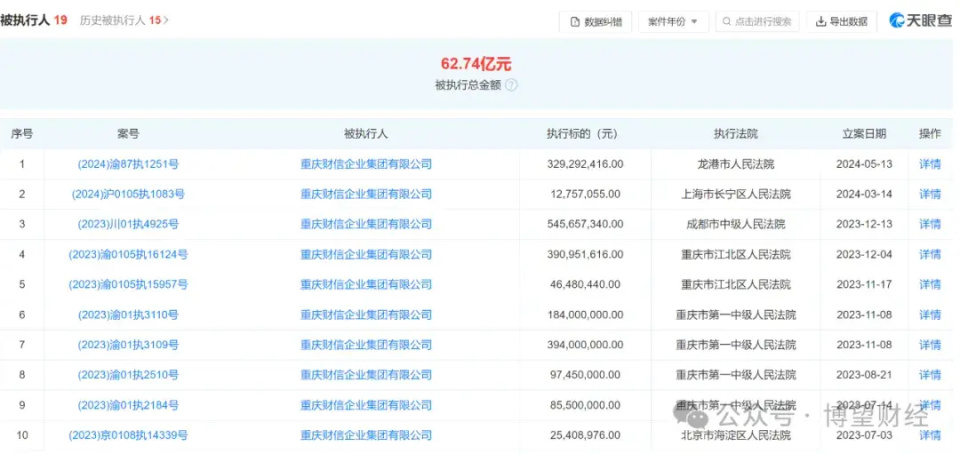Open case (2023)川01执4925号
Screen dimensions: 960x454
coord(128,224)
